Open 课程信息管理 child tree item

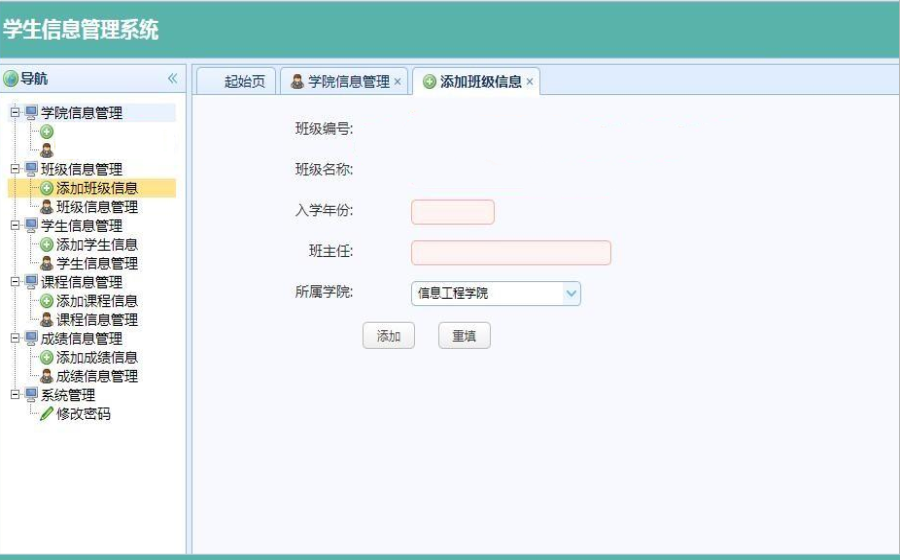tap(97, 320)
